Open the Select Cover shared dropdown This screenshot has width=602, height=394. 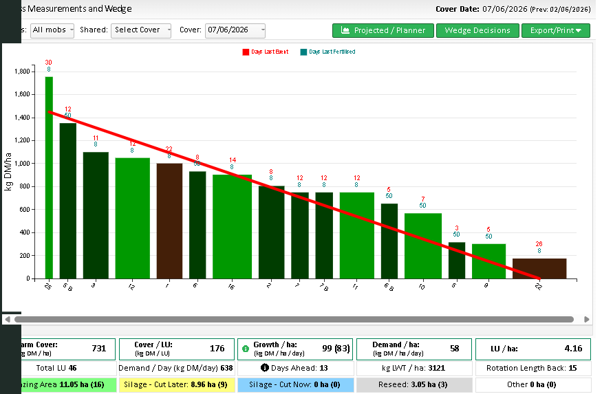point(141,30)
